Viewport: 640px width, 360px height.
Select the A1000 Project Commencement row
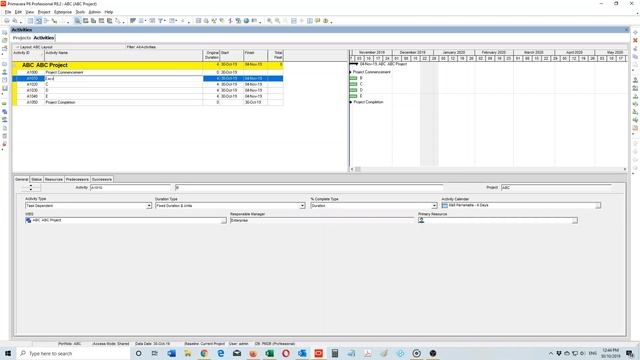click(x=148, y=72)
